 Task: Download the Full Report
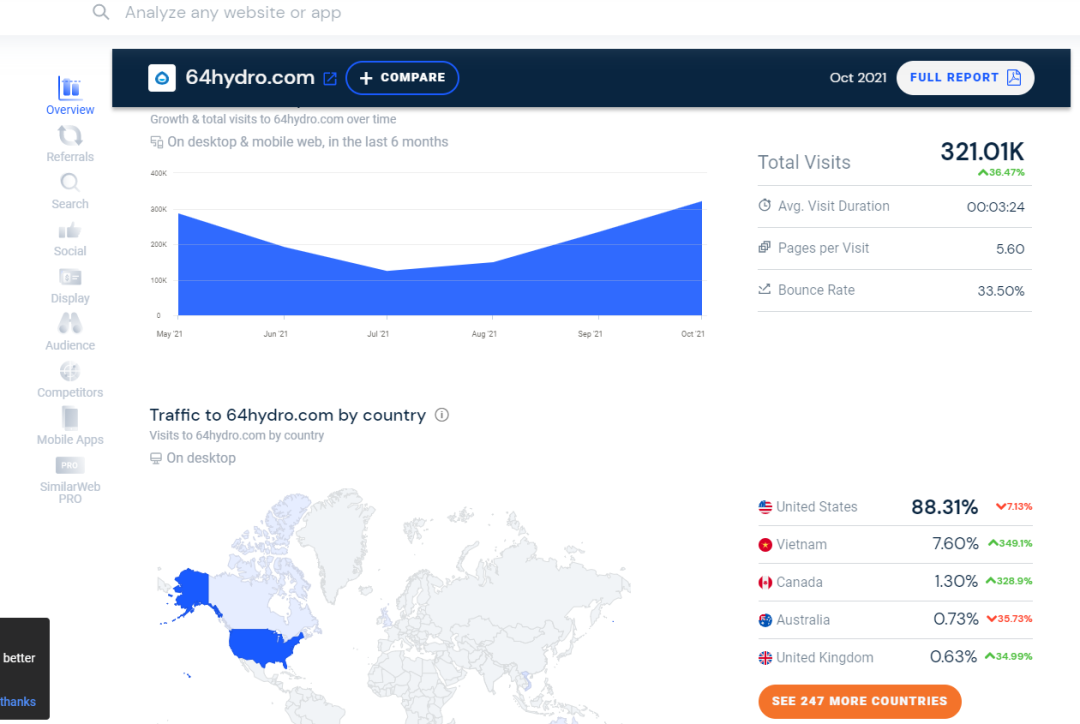click(965, 78)
